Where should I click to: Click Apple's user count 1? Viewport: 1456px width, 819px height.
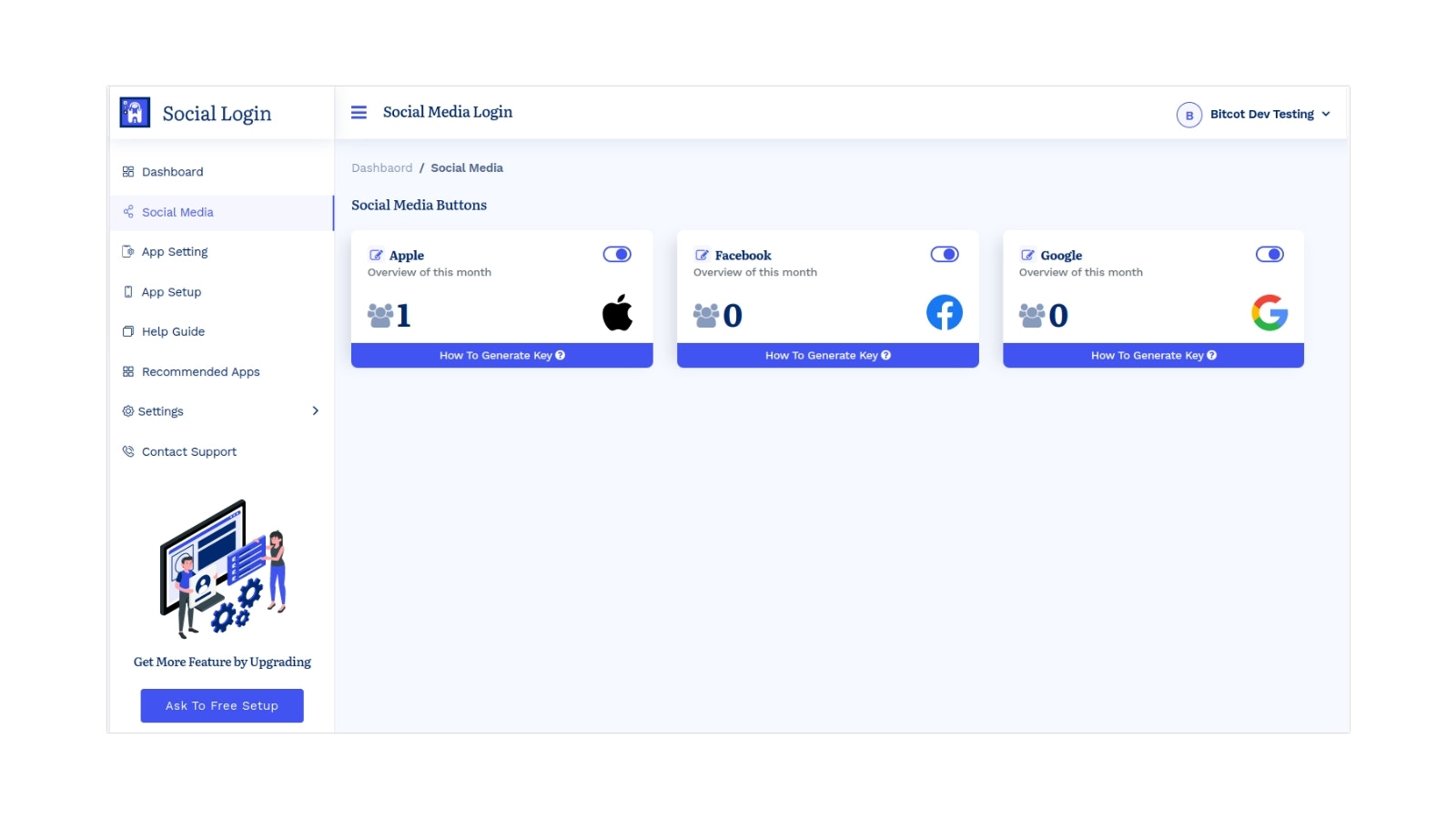point(404,316)
